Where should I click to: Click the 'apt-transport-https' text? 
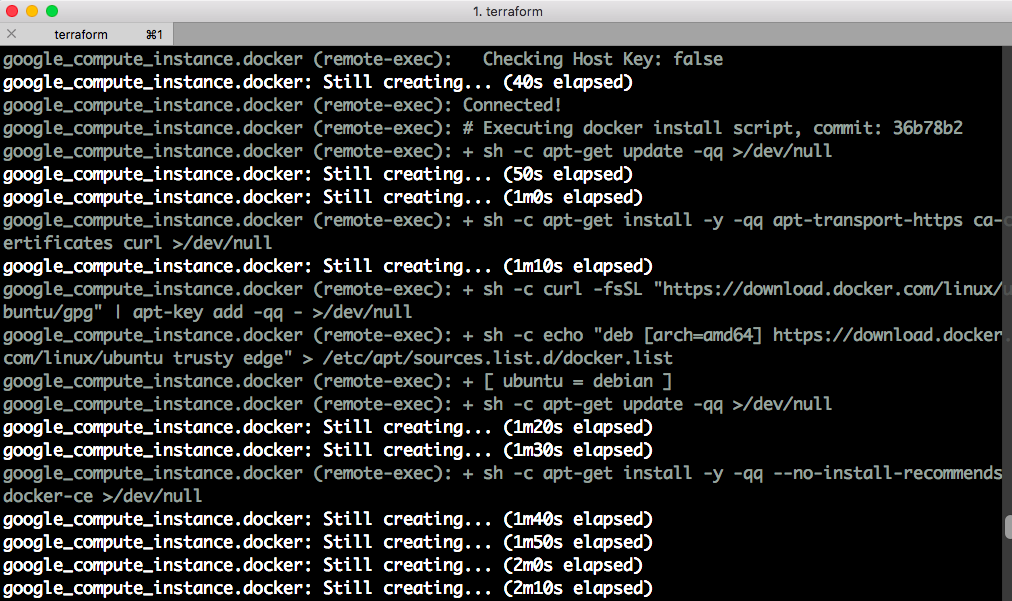coord(867,220)
